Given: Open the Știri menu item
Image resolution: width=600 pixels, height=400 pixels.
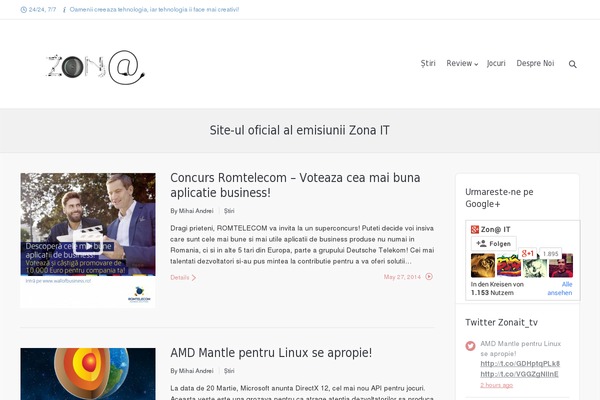Looking at the screenshot, I should tap(428, 64).
